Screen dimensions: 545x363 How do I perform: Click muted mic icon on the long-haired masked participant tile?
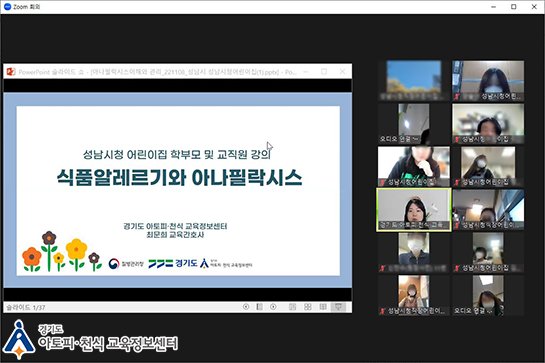pyautogui.click(x=457, y=97)
